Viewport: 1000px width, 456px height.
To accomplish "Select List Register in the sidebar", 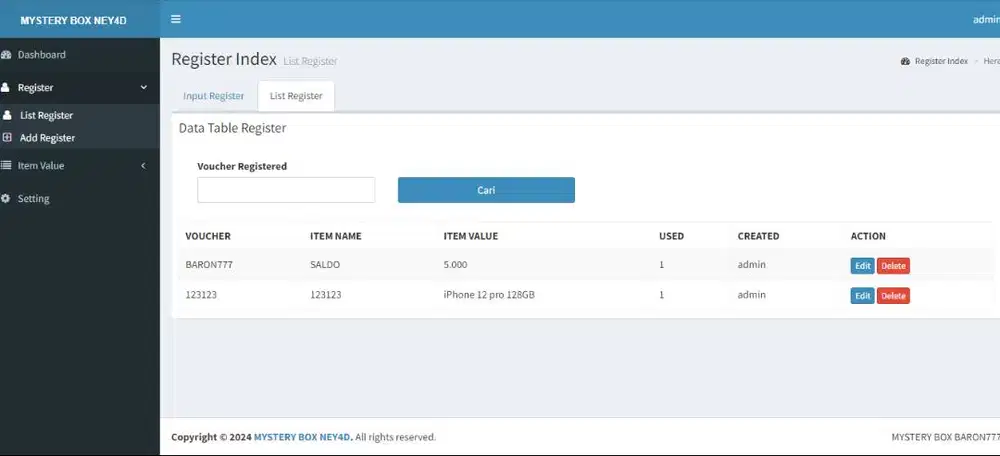I will point(47,115).
